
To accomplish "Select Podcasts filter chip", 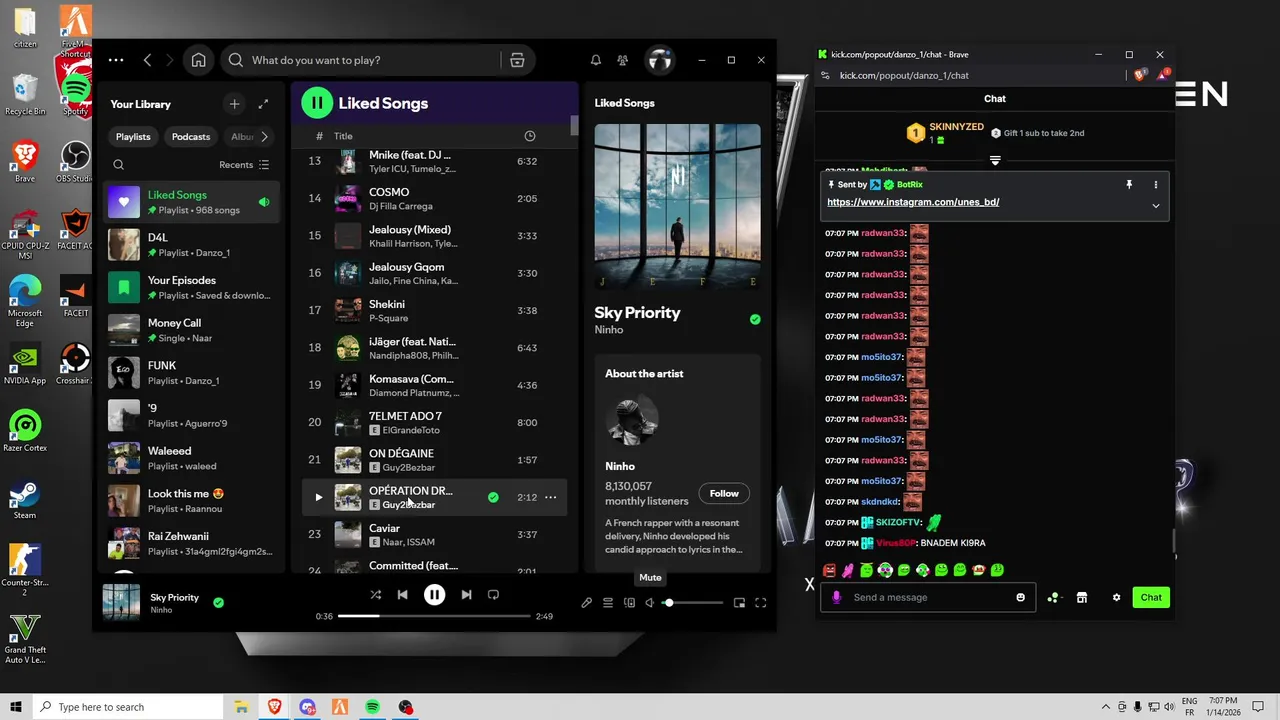I will point(191,136).
